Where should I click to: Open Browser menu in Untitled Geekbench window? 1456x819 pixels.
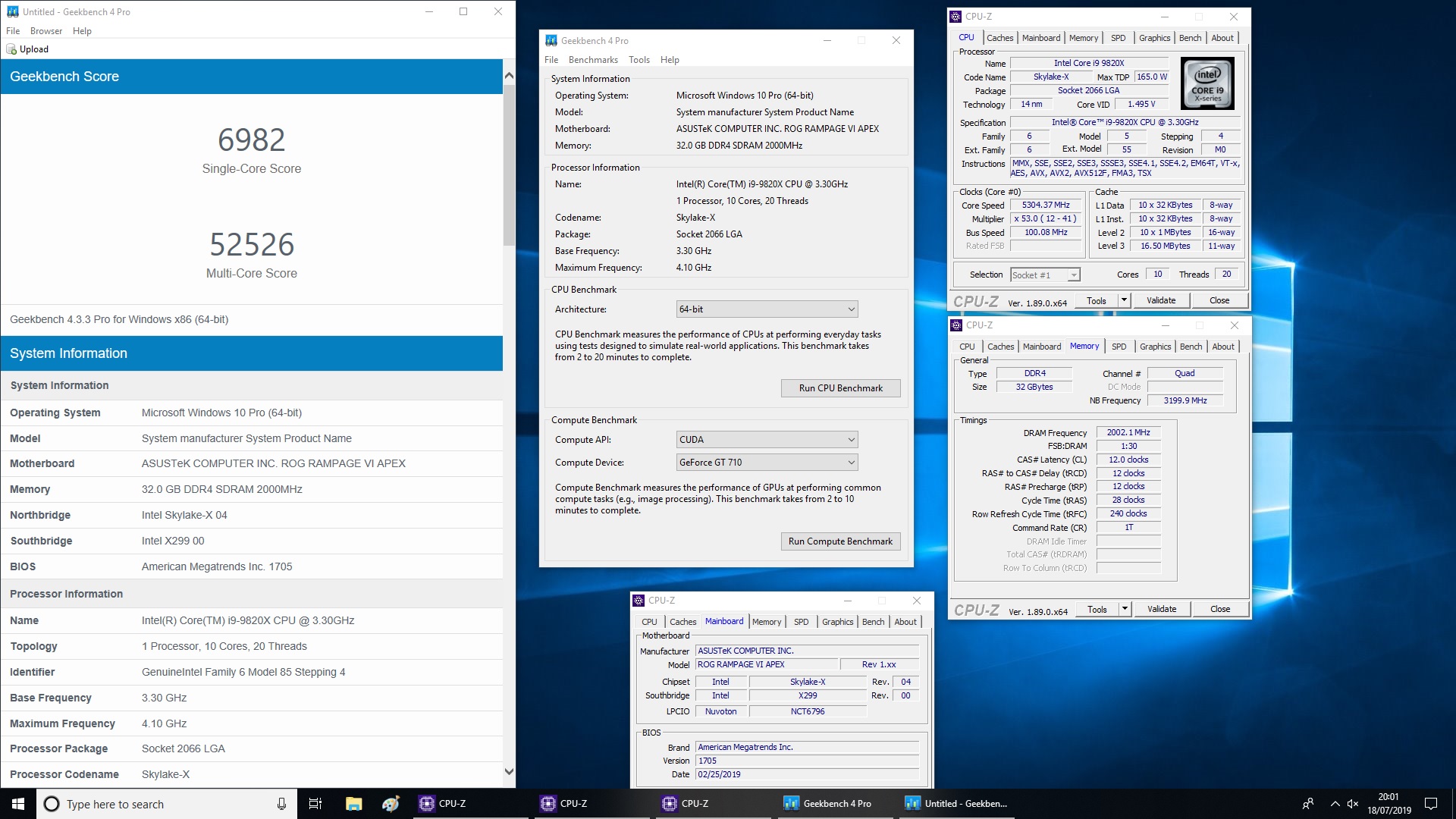[46, 31]
